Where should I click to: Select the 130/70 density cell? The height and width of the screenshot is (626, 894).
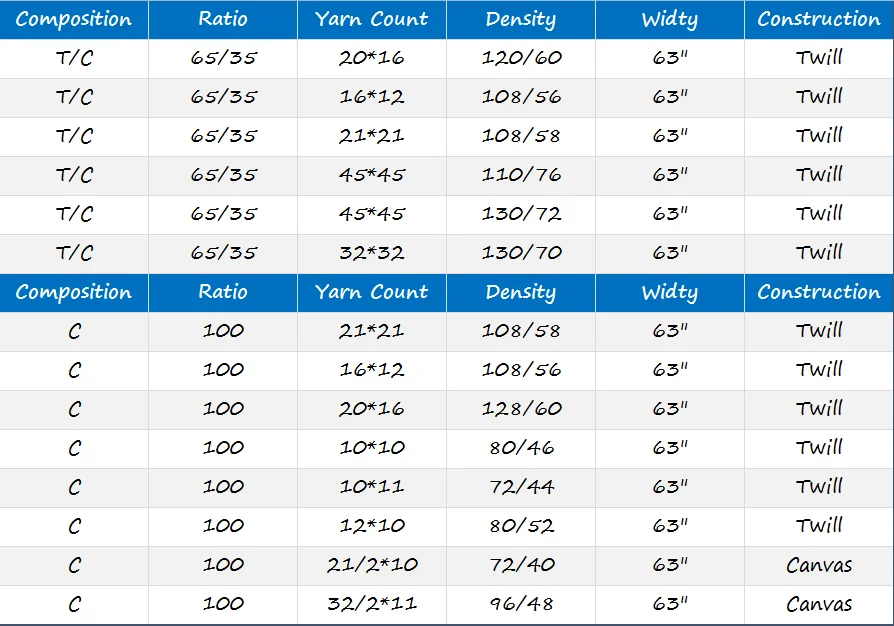click(x=521, y=253)
